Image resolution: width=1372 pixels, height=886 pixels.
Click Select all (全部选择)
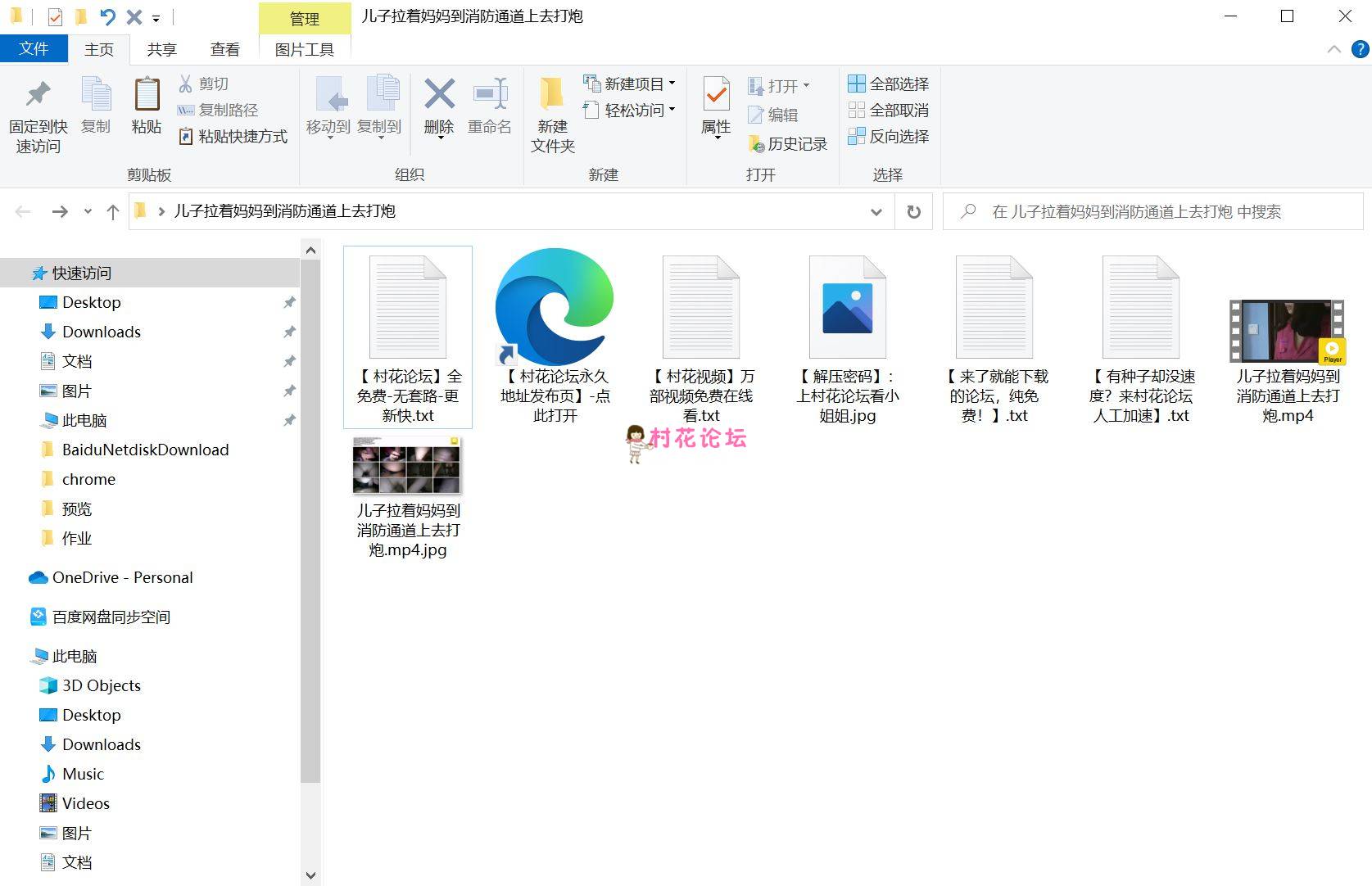[x=889, y=84]
